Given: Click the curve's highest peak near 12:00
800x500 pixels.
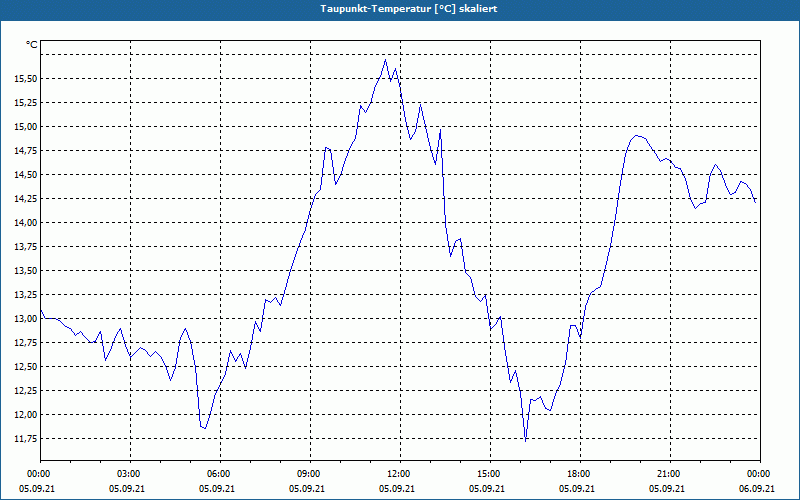Looking at the screenshot, I should tap(385, 60).
